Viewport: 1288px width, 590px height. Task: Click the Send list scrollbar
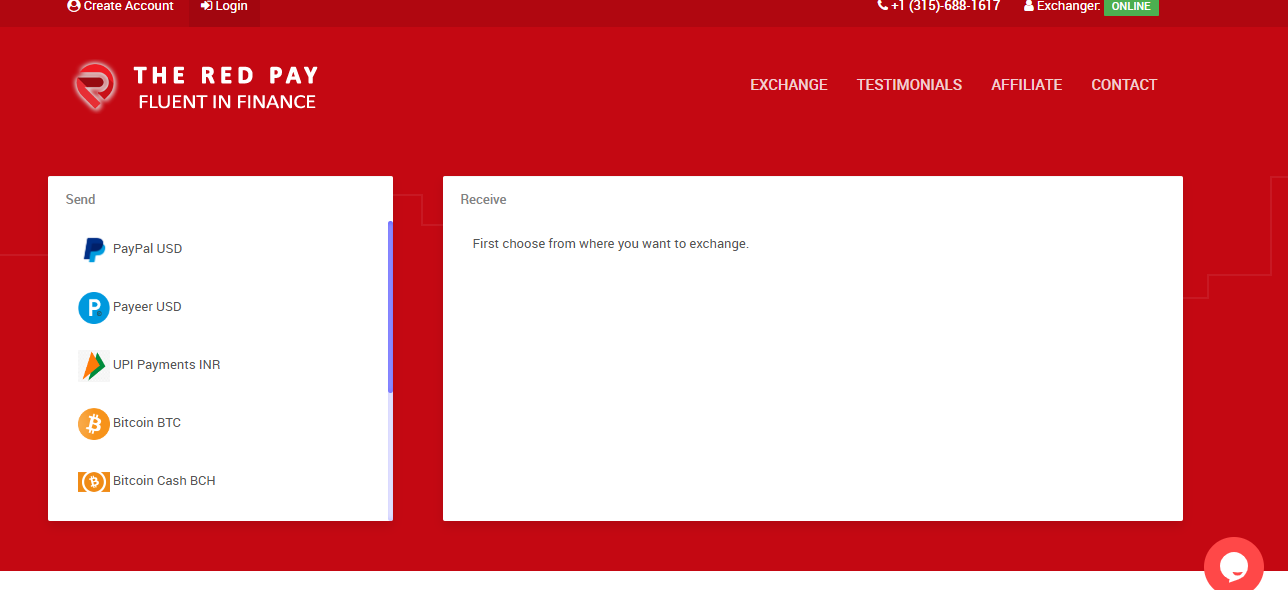click(390, 307)
